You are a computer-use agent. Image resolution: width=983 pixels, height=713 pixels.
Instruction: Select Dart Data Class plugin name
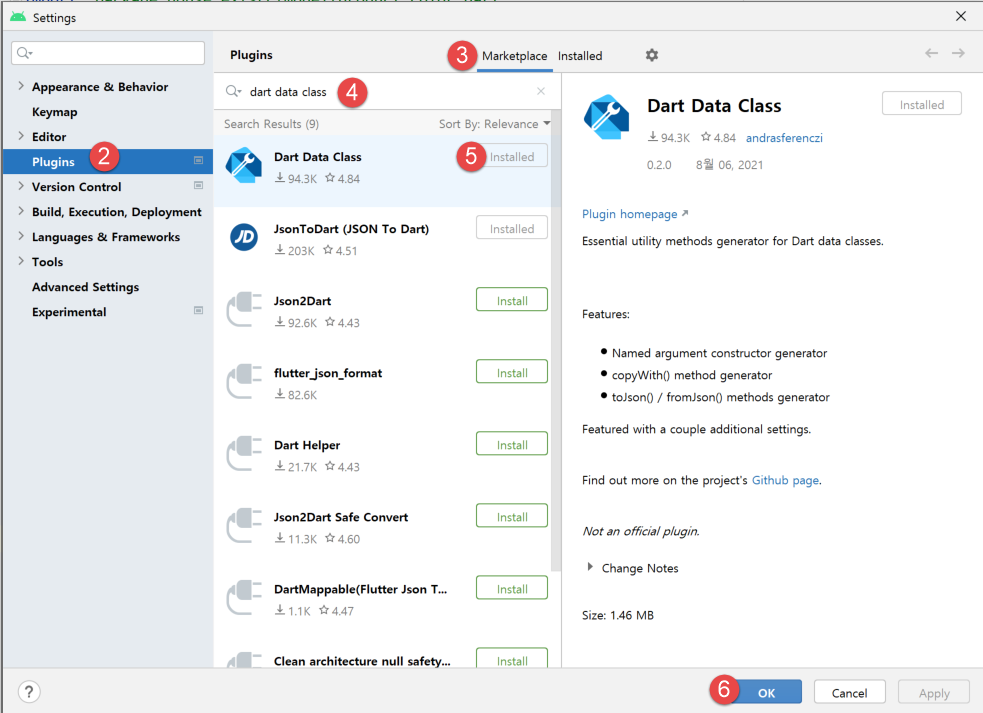tap(317, 157)
